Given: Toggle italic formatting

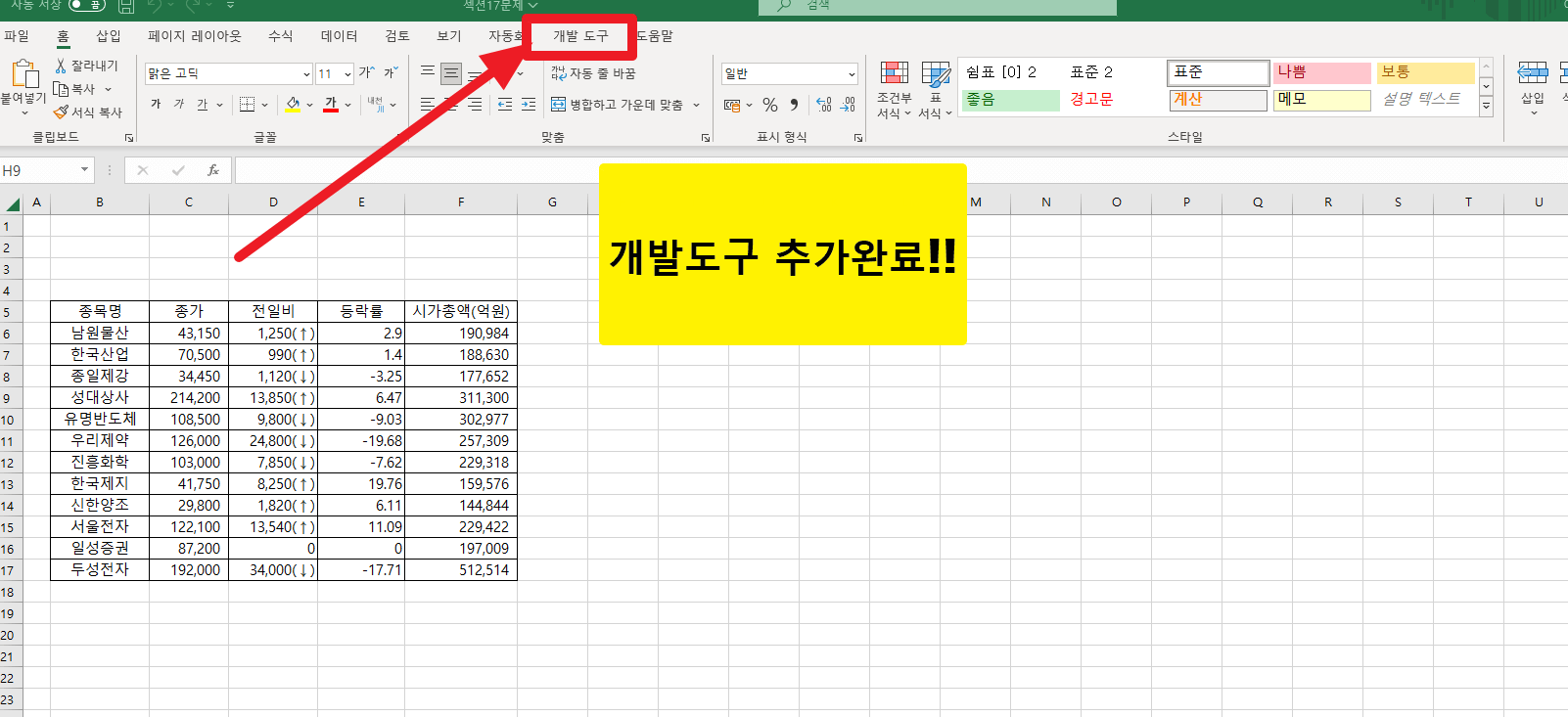Looking at the screenshot, I should point(179,105).
